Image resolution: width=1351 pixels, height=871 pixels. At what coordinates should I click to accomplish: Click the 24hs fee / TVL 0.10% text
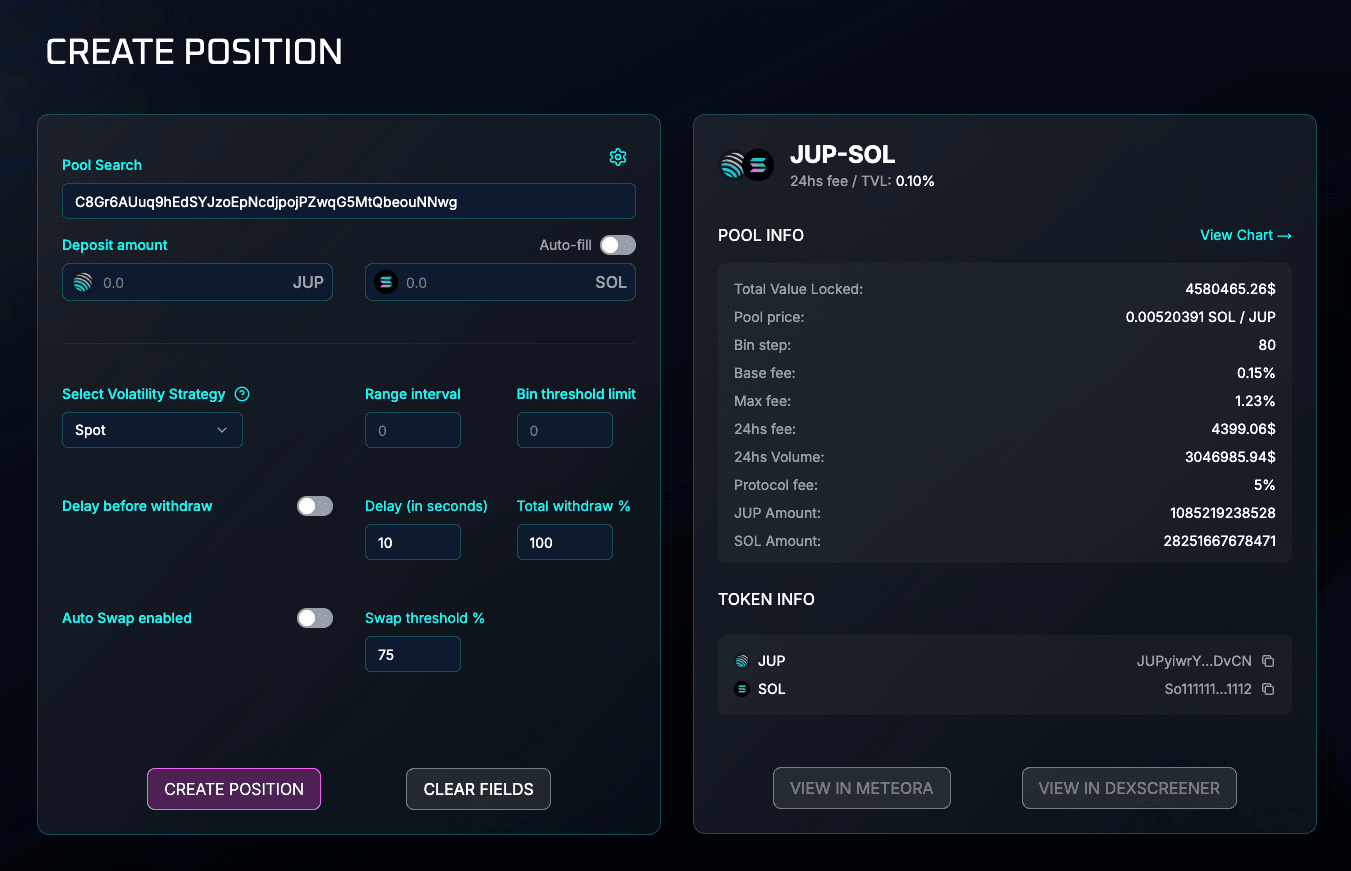tap(862, 181)
